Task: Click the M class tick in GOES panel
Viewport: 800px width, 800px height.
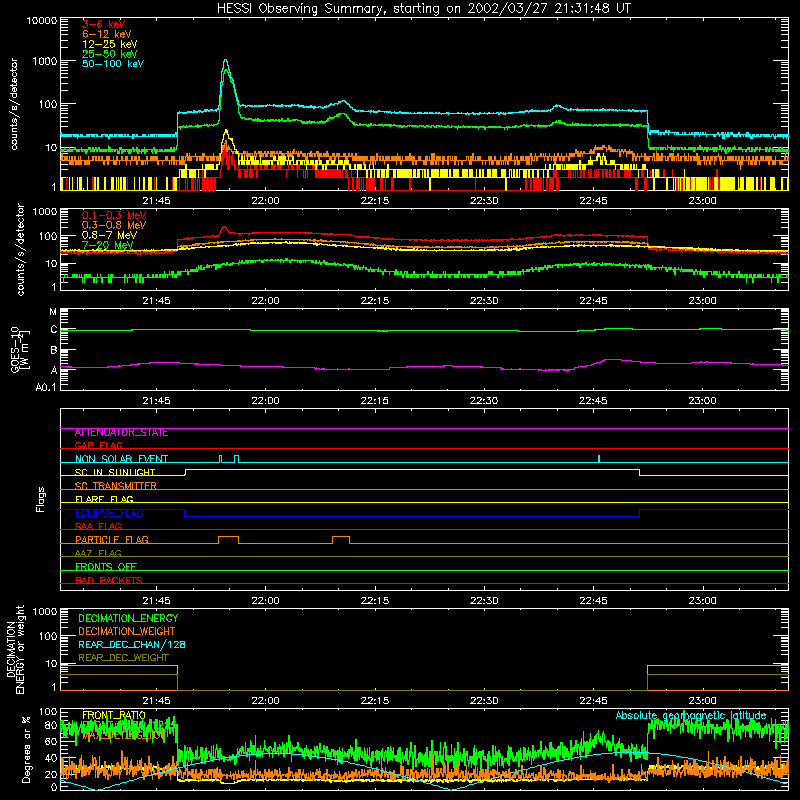Action: point(53,312)
